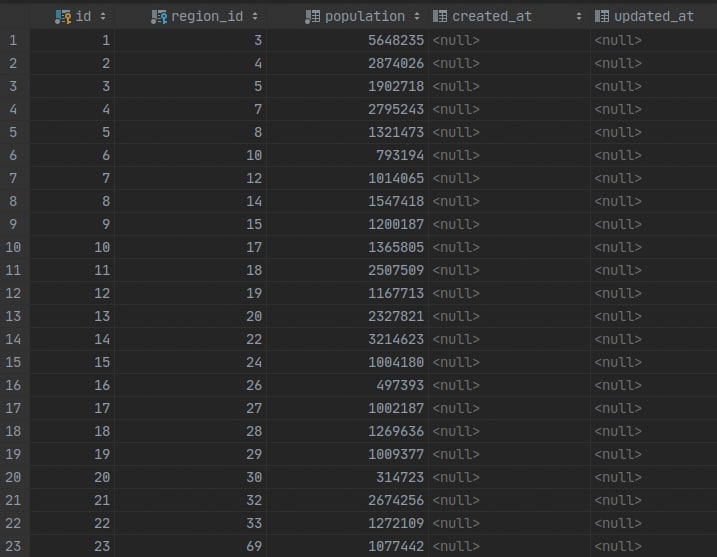Select row number 12 in the gutter
This screenshot has width=717, height=557.
coord(15,293)
